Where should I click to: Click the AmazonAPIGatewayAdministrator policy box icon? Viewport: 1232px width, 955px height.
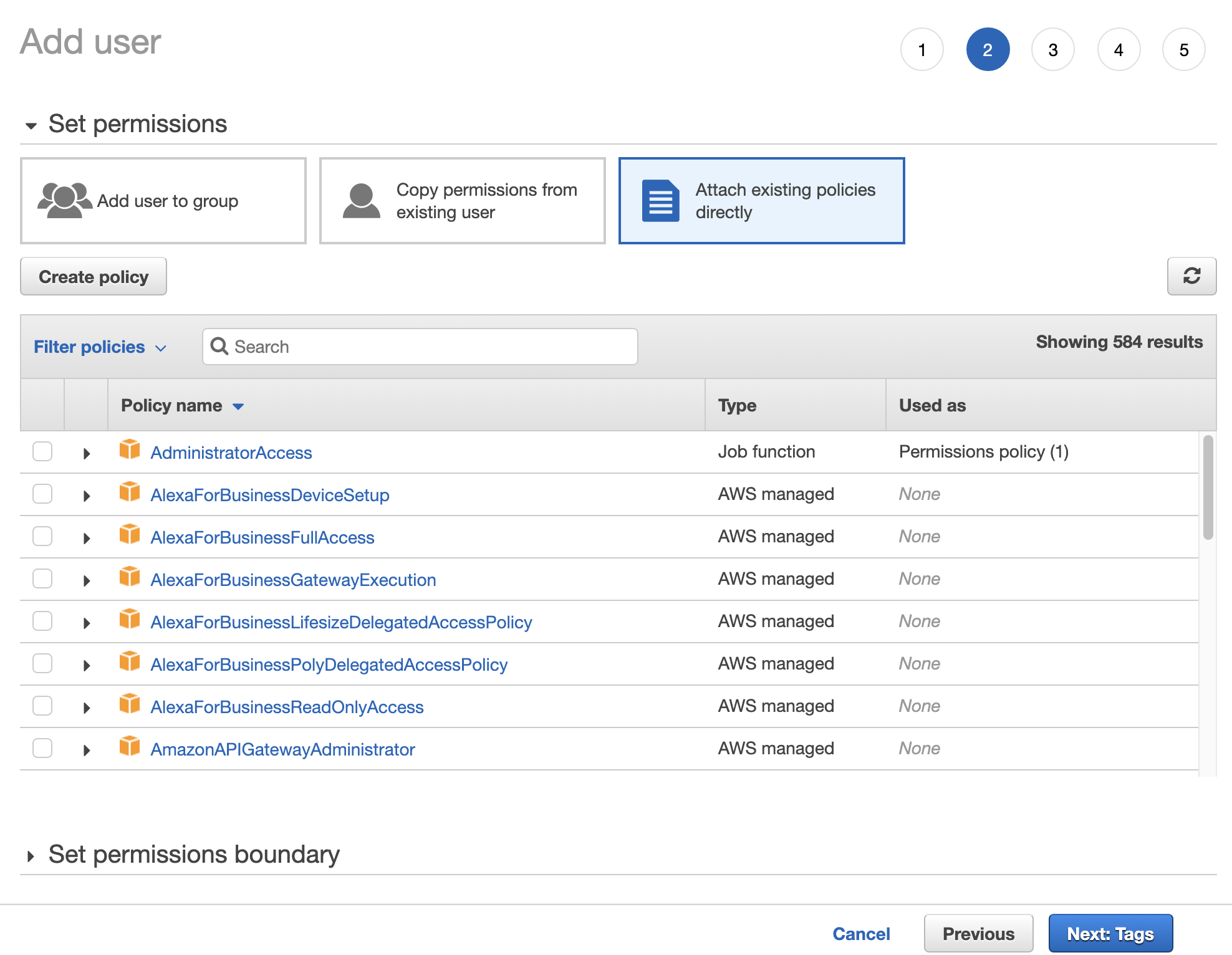pyautogui.click(x=130, y=746)
